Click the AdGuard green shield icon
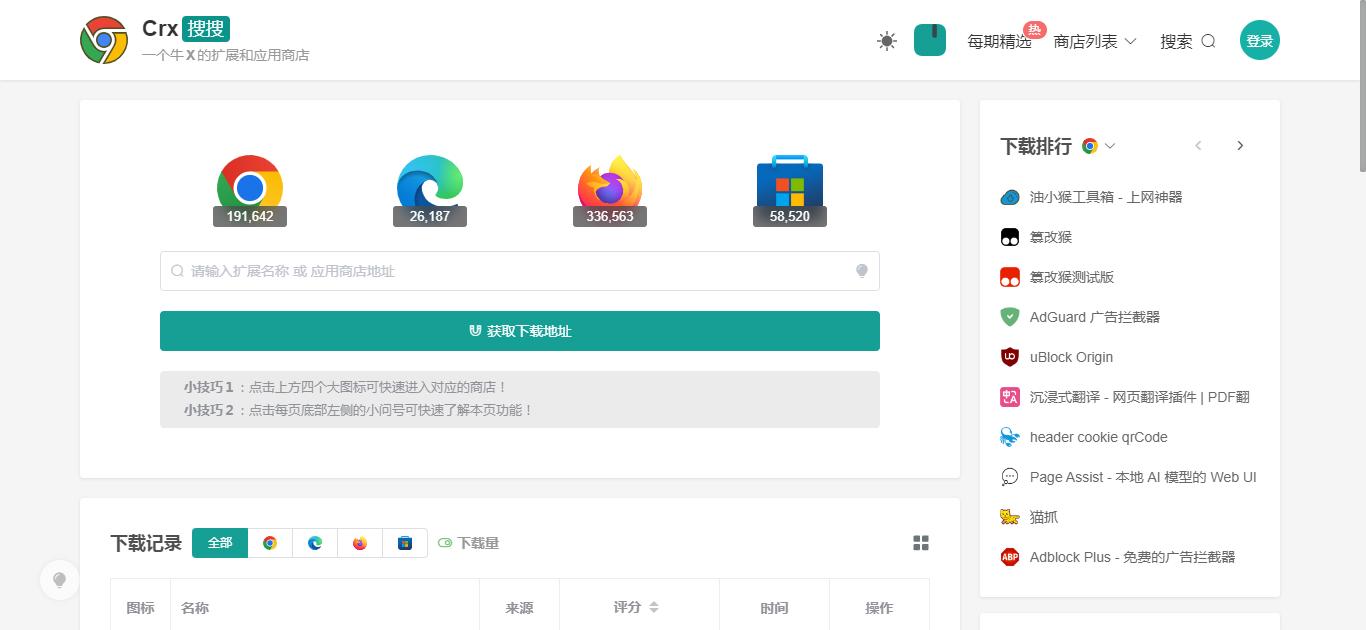Image resolution: width=1366 pixels, height=630 pixels. pos(1010,317)
